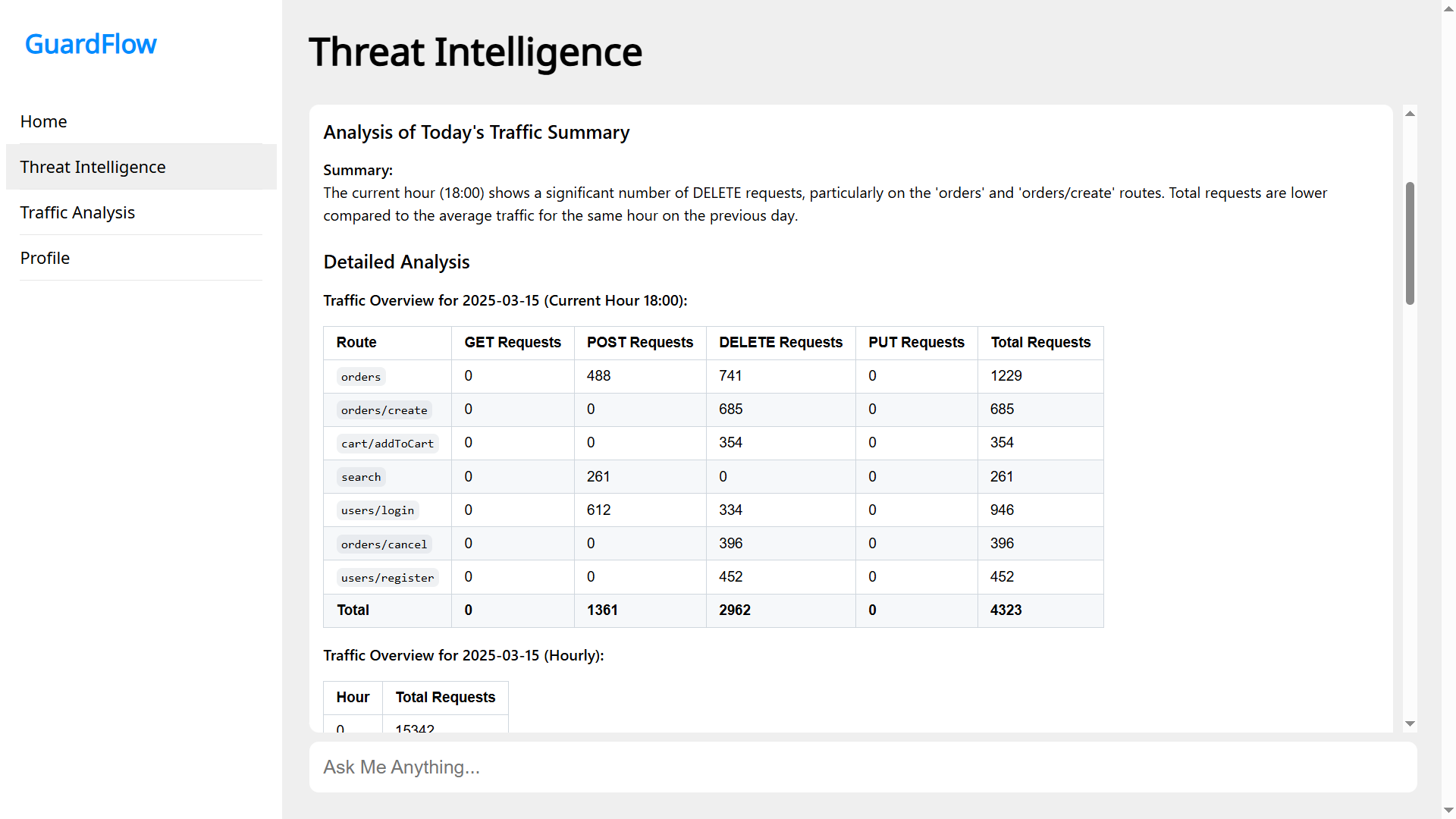Go to the Traffic Analysis page

[x=77, y=212]
